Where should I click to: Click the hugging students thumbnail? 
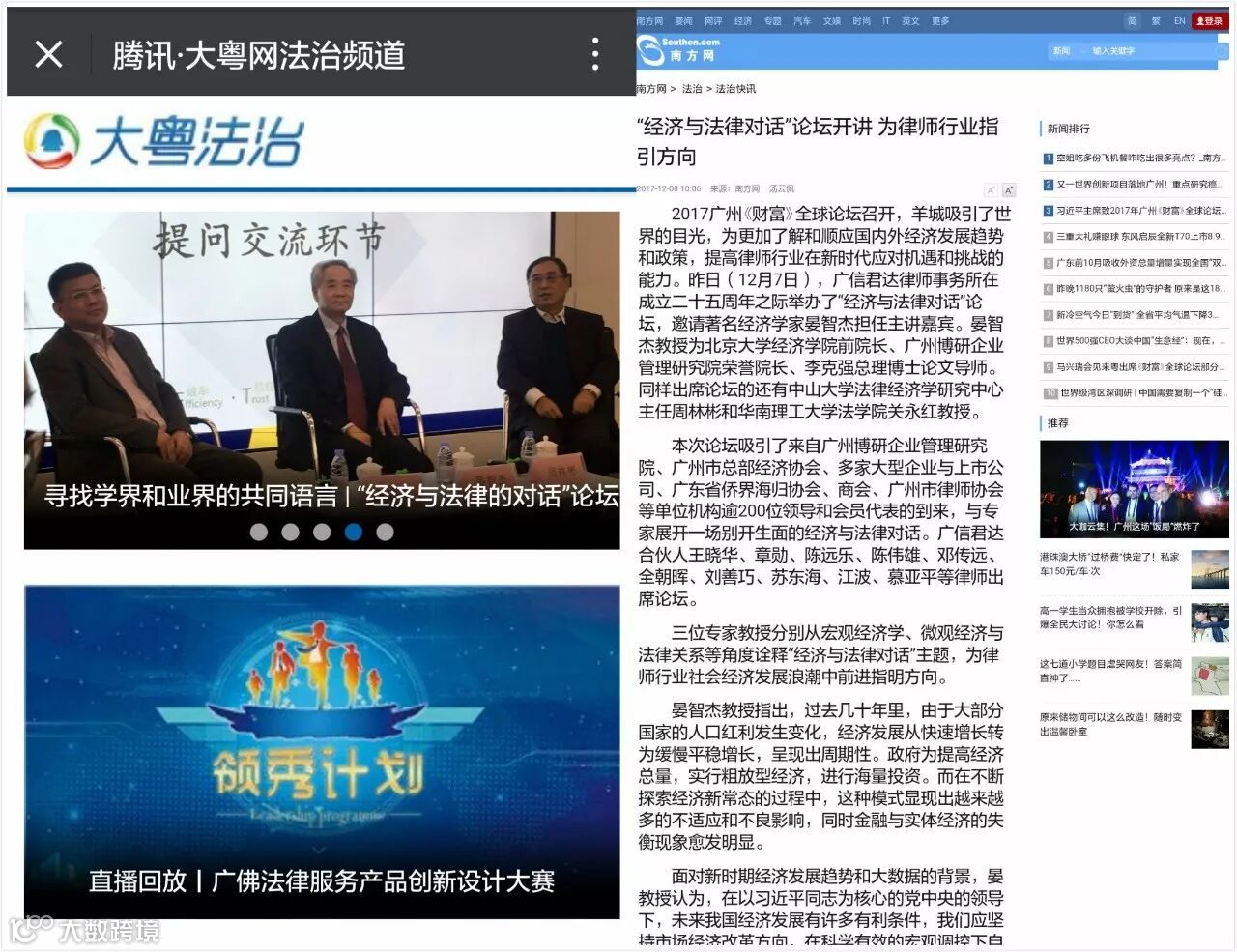tap(1210, 622)
